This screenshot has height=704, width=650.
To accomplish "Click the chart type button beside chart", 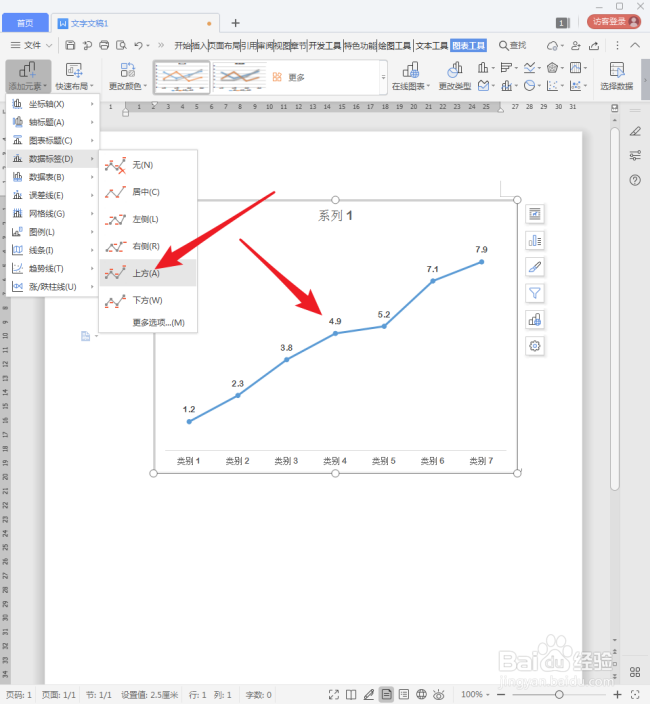I will [x=535, y=320].
